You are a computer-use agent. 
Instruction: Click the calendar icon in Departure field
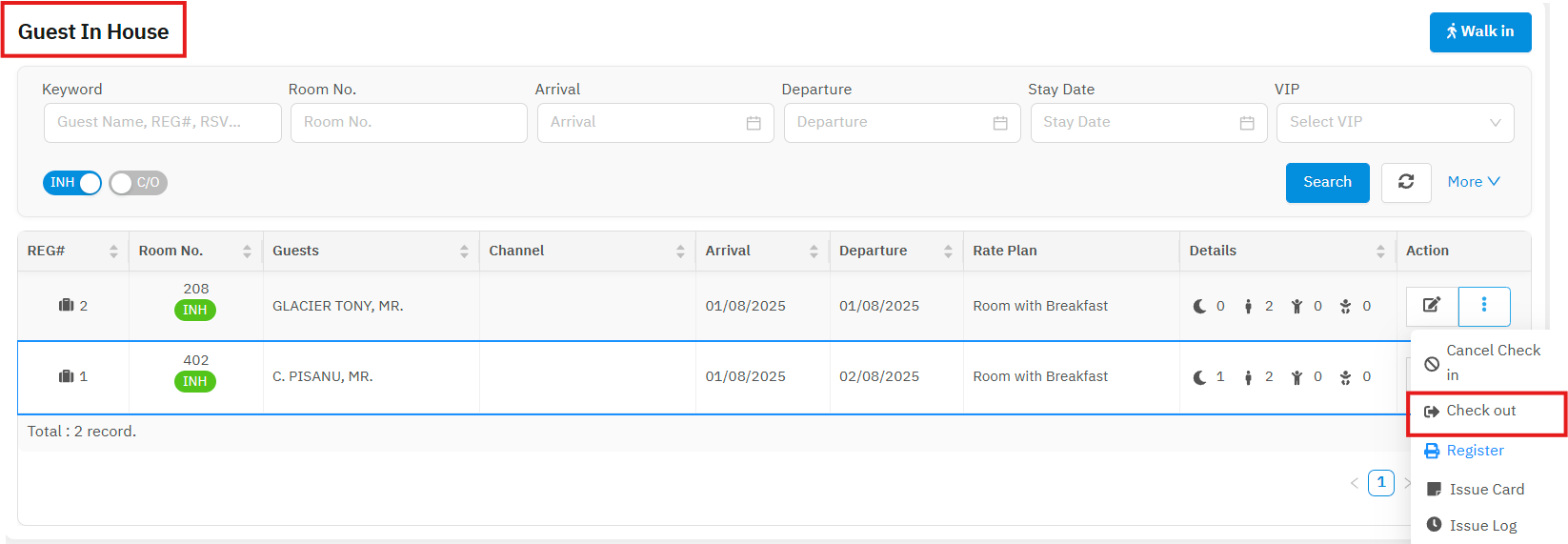click(1000, 123)
